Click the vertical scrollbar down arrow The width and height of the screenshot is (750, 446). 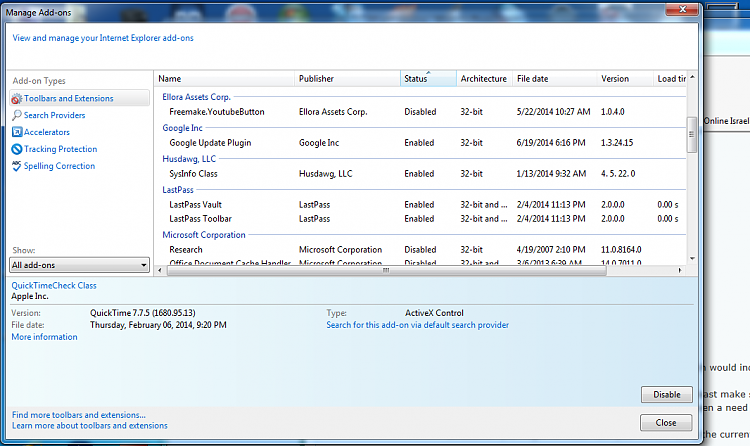coord(692,259)
